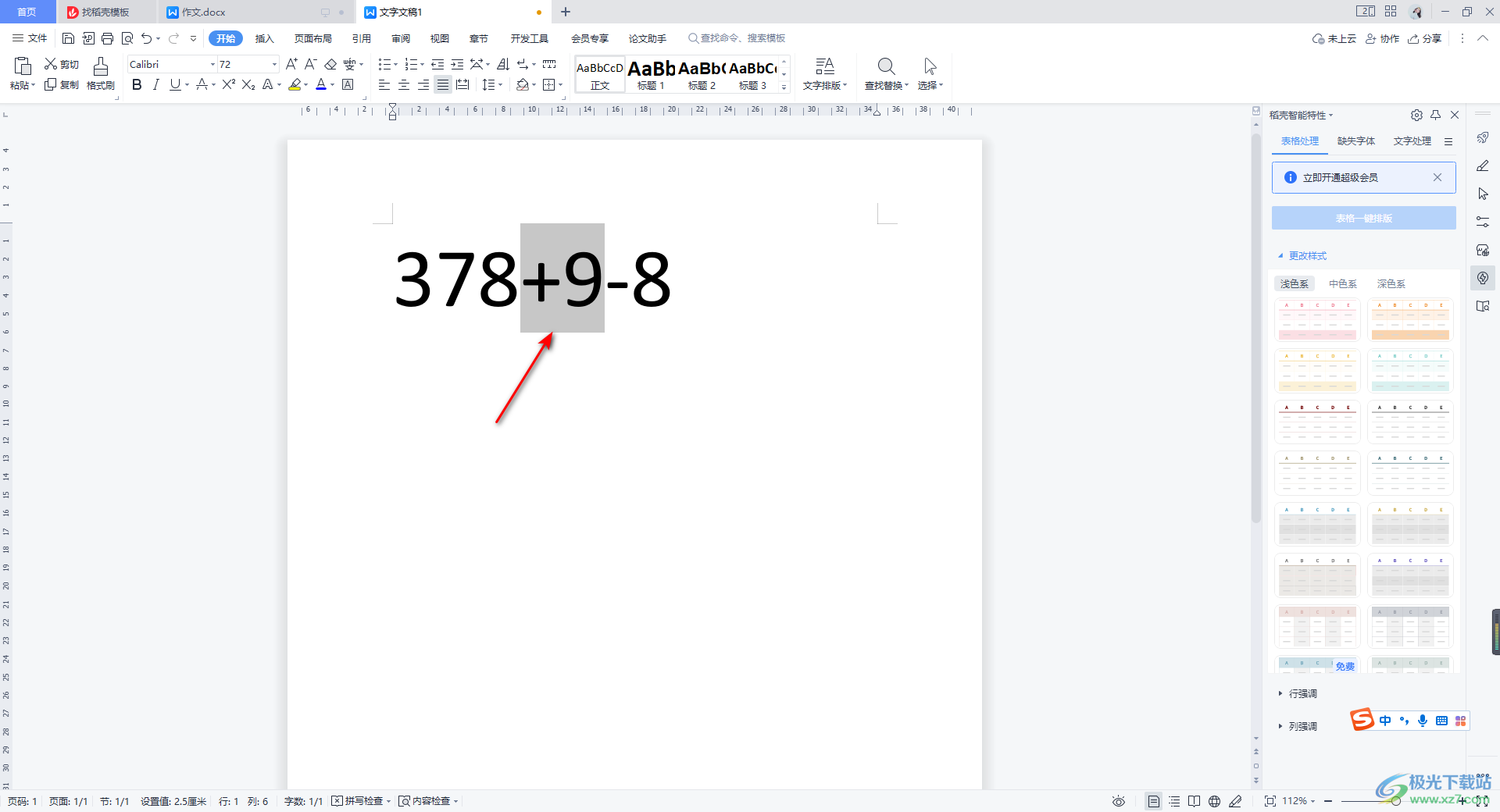Apply character border icon
Viewport: 1500px width, 812px height.
click(x=348, y=84)
